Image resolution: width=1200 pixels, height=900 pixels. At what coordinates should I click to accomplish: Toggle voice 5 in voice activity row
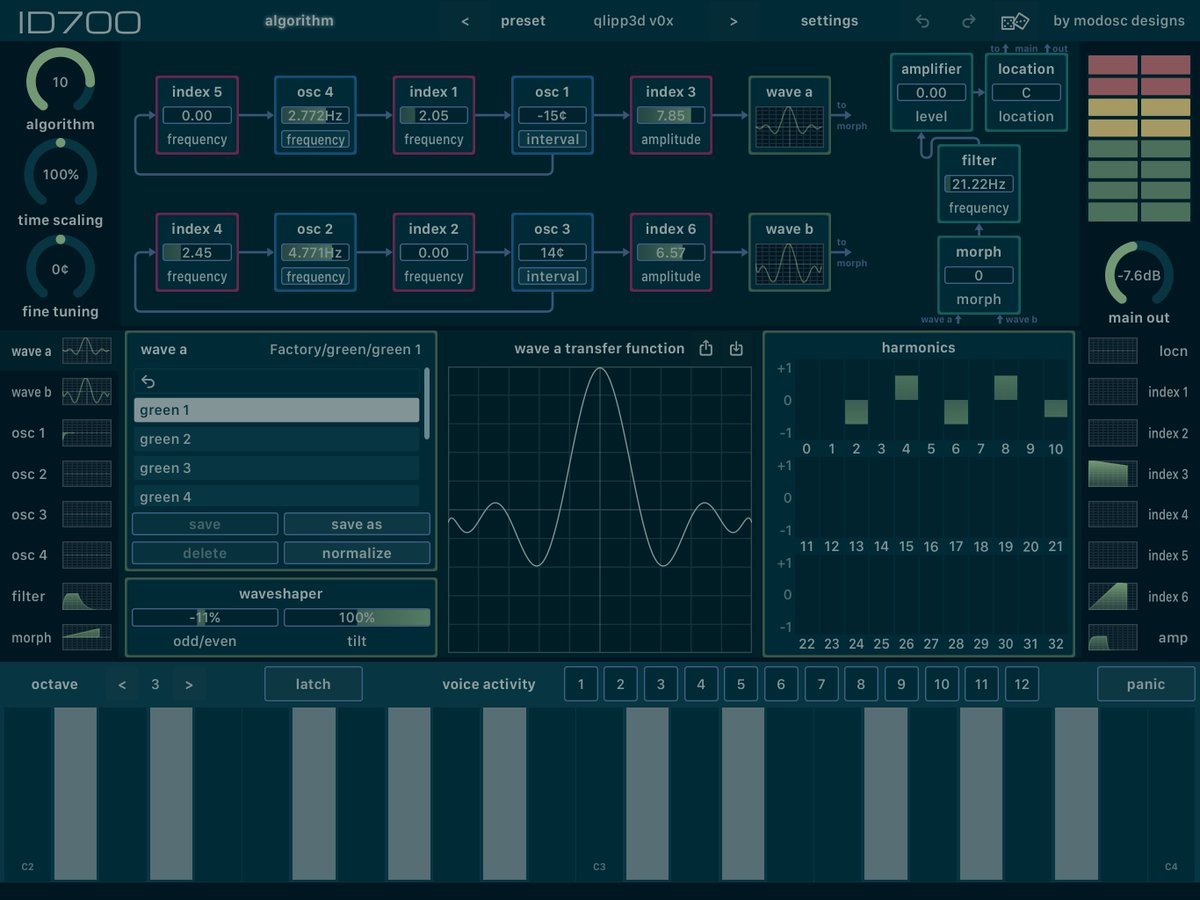coord(740,684)
